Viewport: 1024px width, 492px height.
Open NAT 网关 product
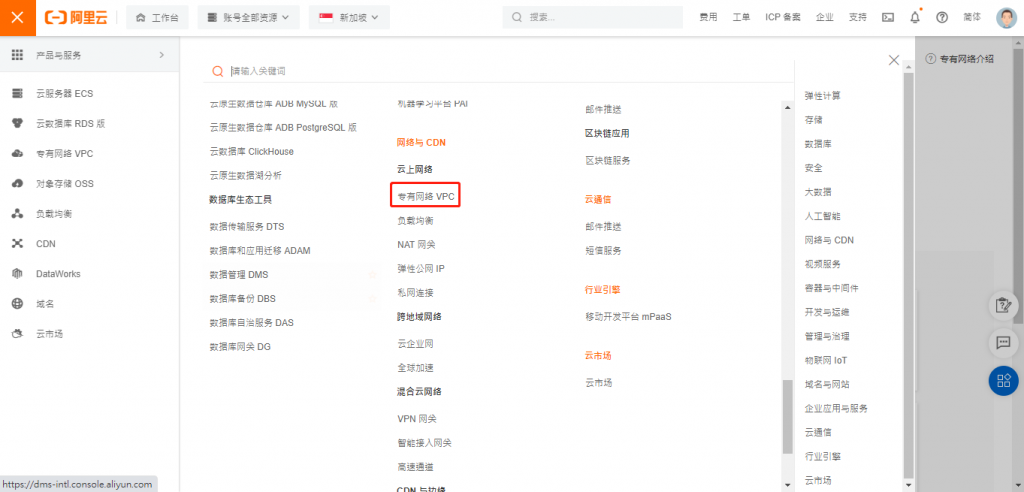416,244
